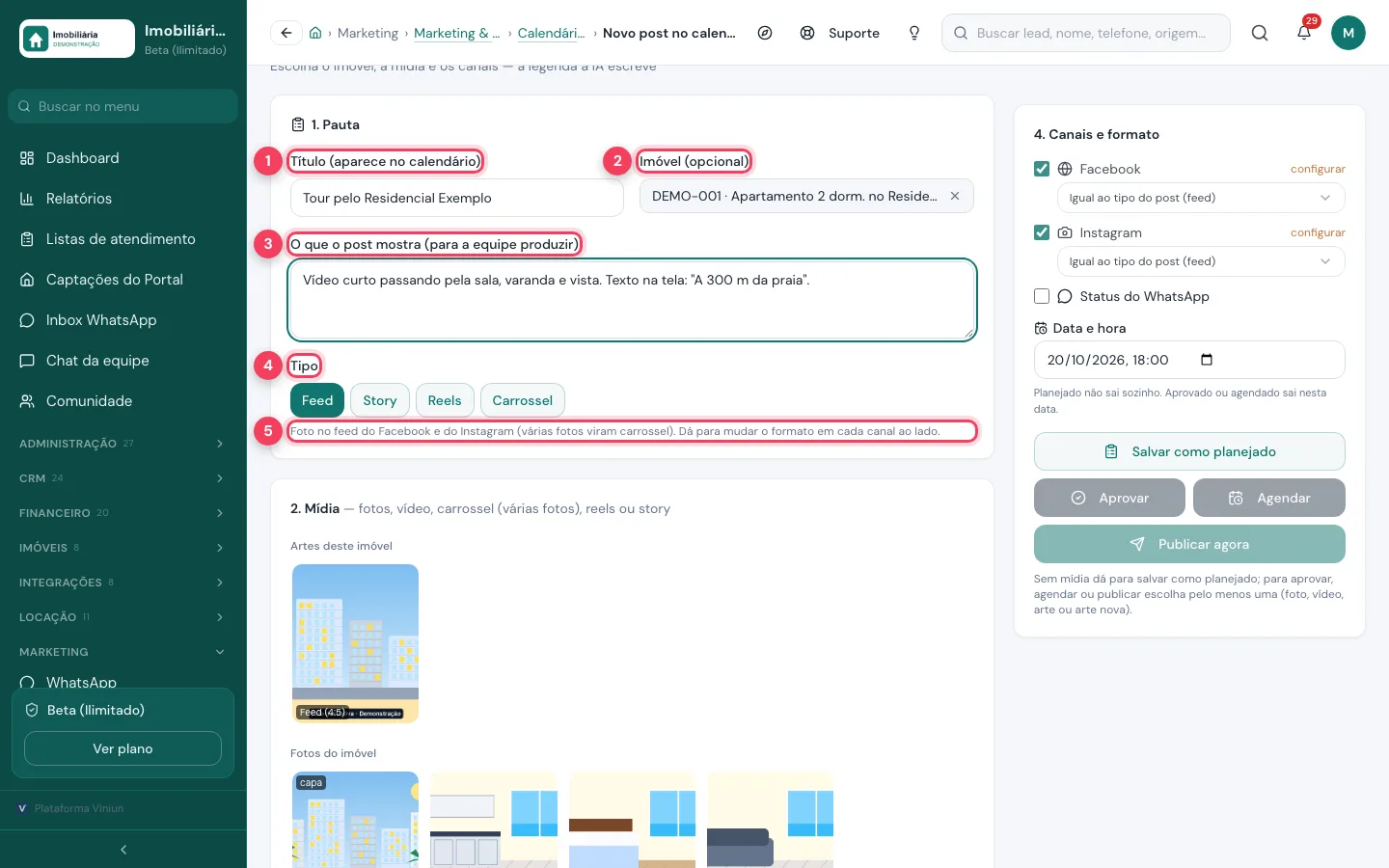Go to Listas de atendimento
The width and height of the screenshot is (1389, 868).
123,239
